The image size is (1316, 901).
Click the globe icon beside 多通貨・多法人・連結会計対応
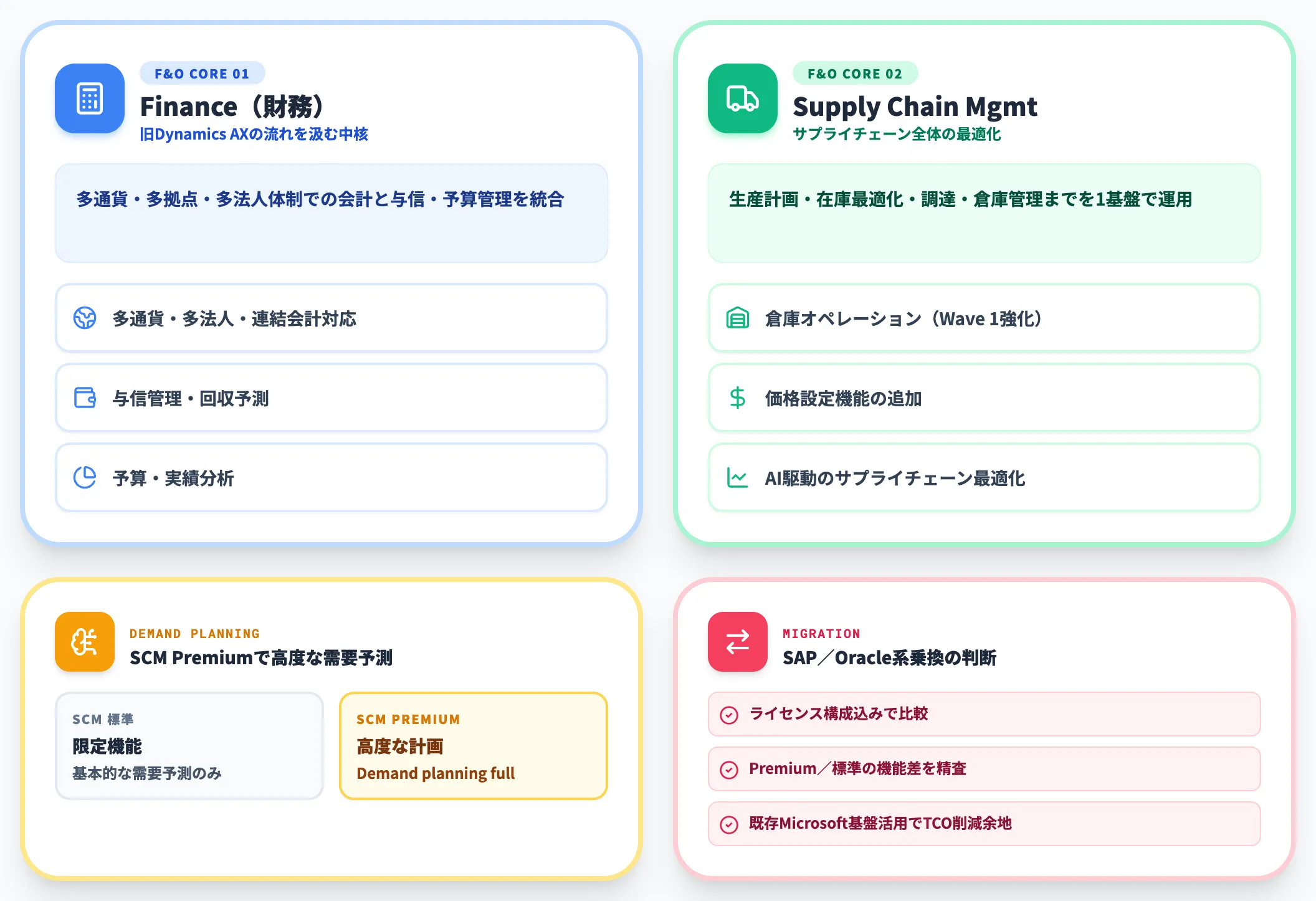point(85,318)
